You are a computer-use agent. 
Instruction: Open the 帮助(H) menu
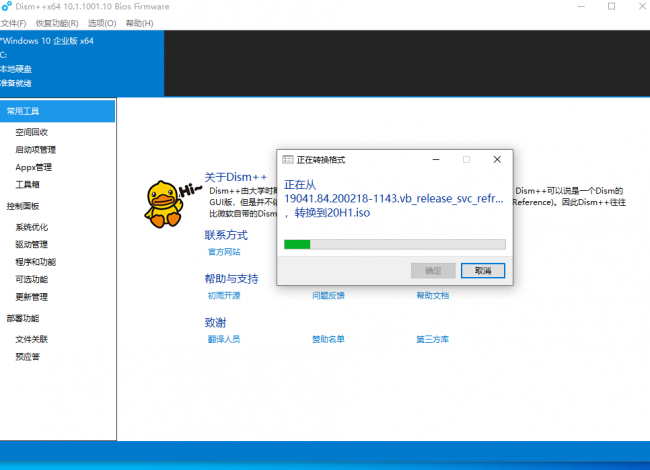tap(139, 23)
